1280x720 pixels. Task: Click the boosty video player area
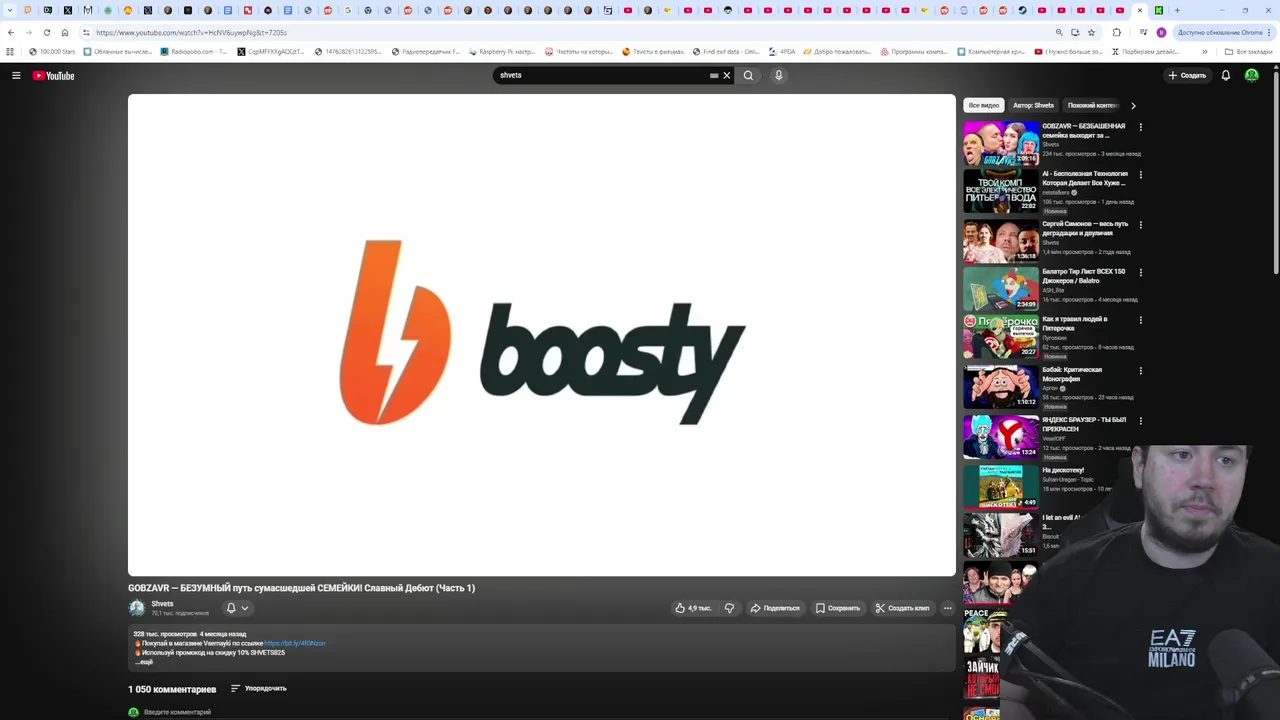coord(542,335)
